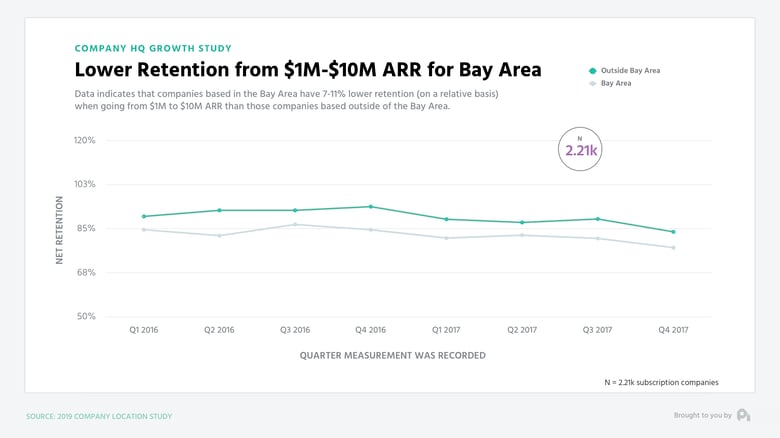The image size is (780, 438).
Task: Click the 'Bay Area' legend label
Action: (616, 83)
